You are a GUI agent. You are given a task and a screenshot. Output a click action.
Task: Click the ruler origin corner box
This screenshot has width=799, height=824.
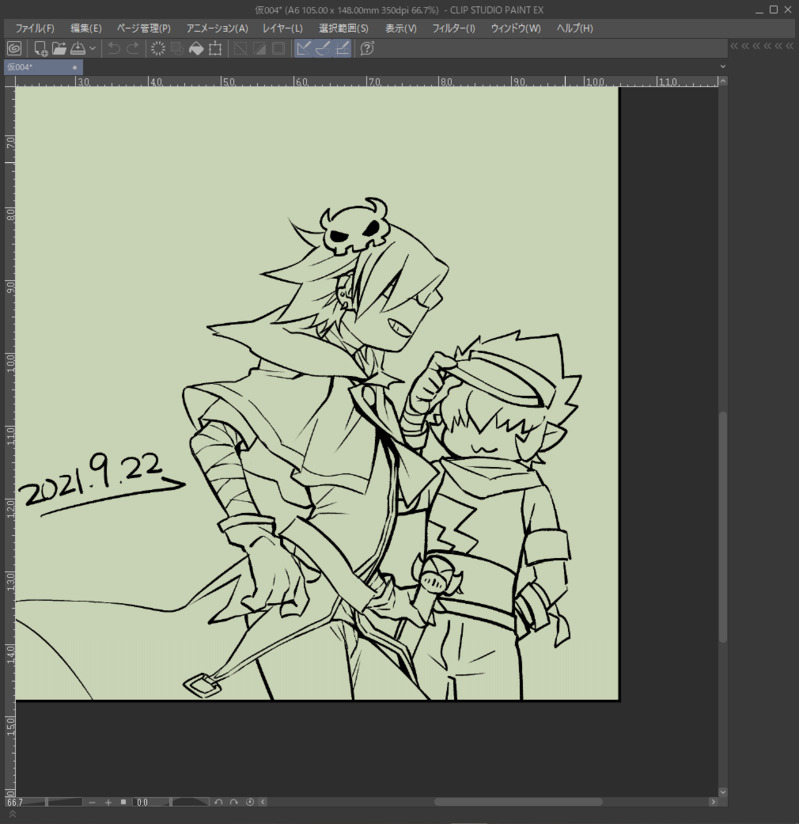9,81
